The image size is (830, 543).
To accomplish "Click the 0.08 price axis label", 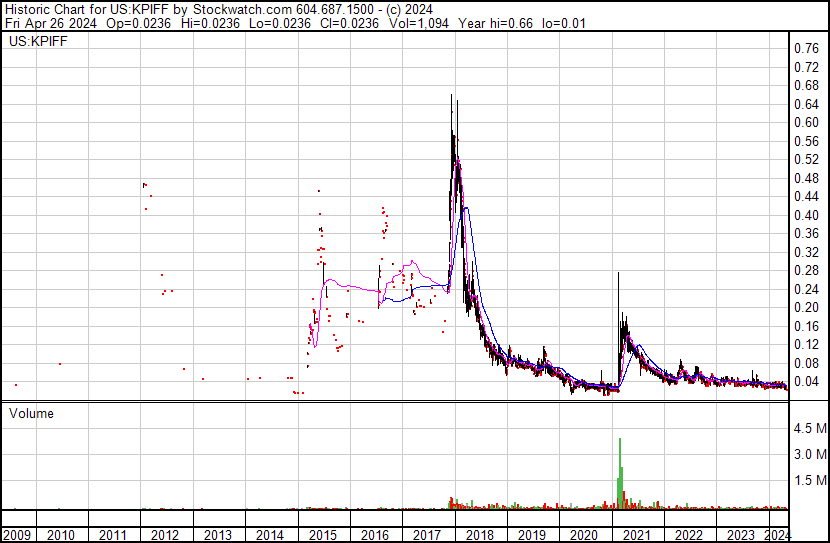I will 807,363.
